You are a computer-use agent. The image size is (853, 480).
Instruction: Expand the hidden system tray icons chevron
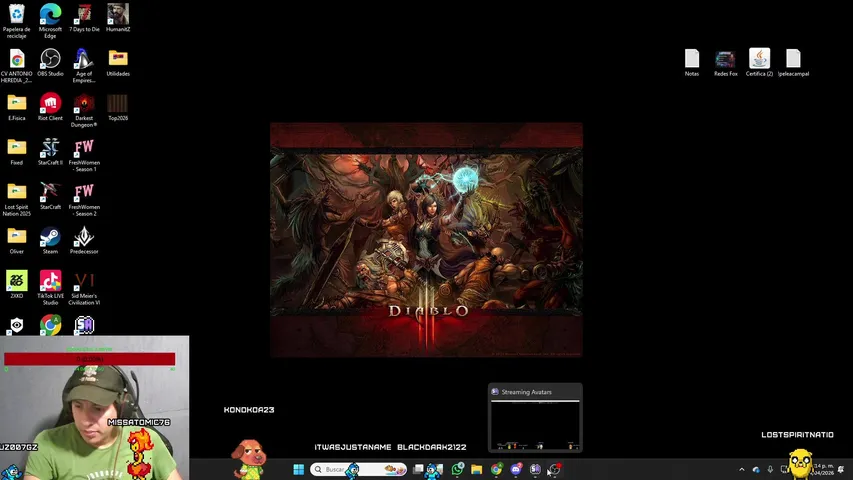pyautogui.click(x=741, y=469)
